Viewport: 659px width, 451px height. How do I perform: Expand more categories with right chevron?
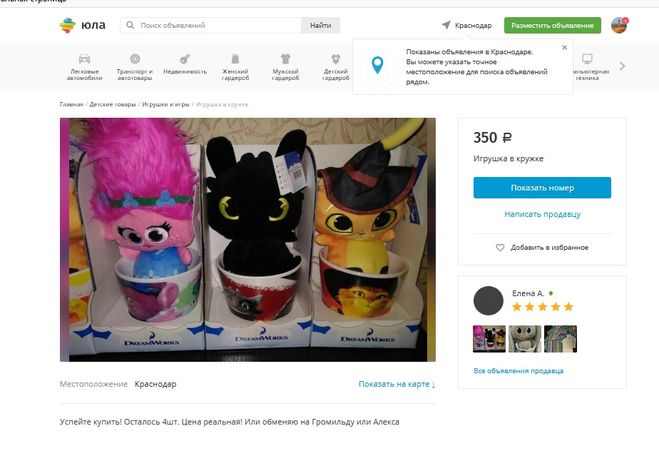pos(622,66)
